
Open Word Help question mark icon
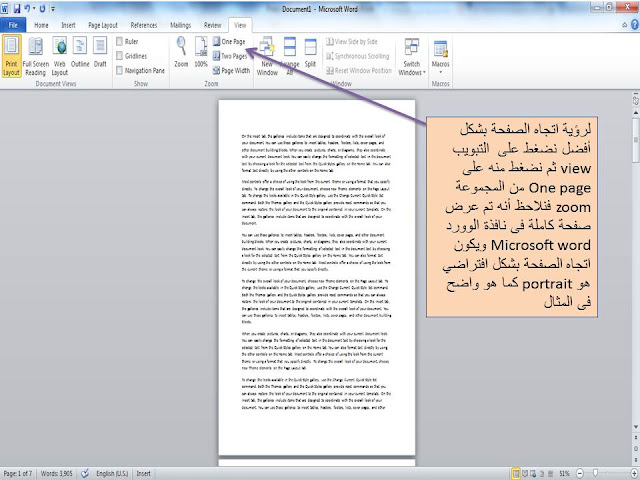(x=635, y=25)
